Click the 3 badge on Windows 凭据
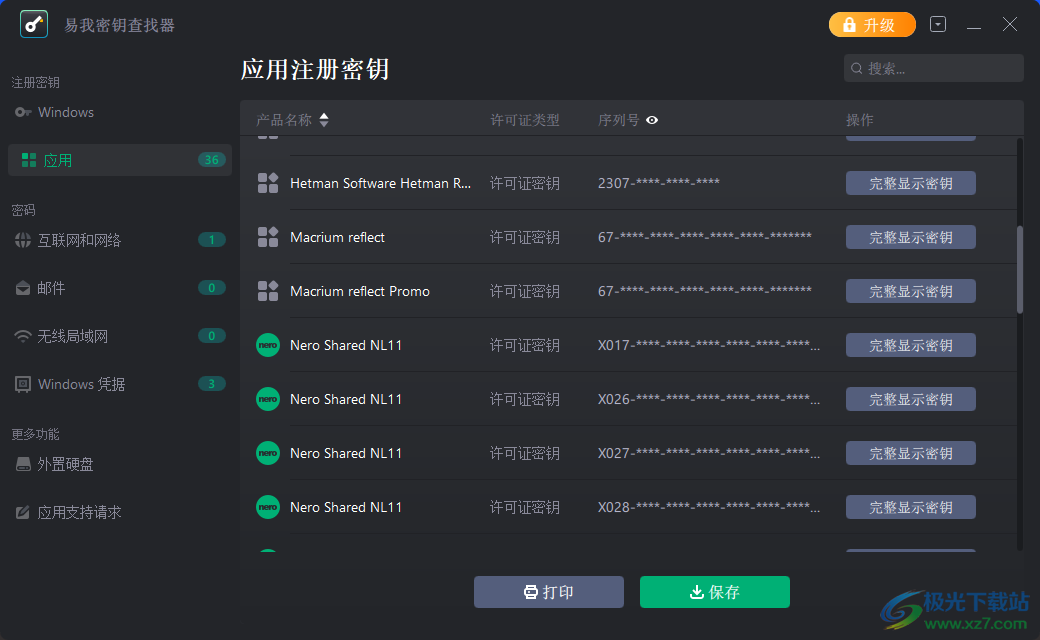 coord(212,384)
